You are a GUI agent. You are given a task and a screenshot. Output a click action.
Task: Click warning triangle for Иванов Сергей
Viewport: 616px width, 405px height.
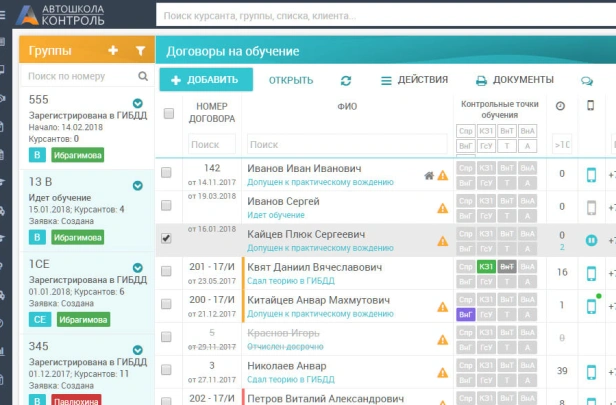click(x=442, y=208)
